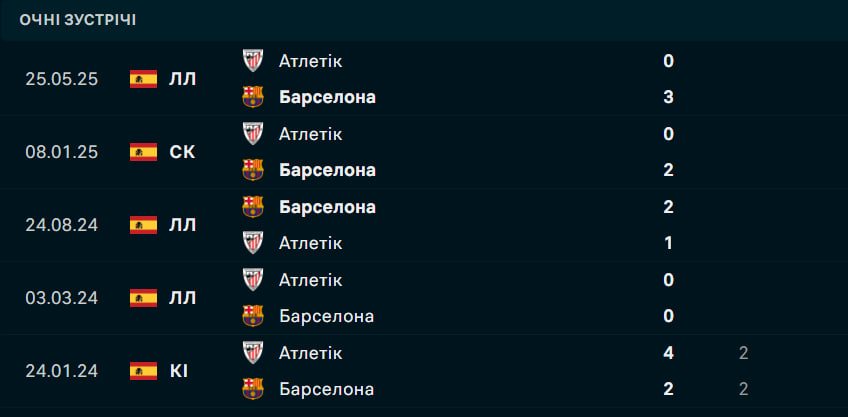Open Барселона team in 08.01.25 match

(x=327, y=170)
